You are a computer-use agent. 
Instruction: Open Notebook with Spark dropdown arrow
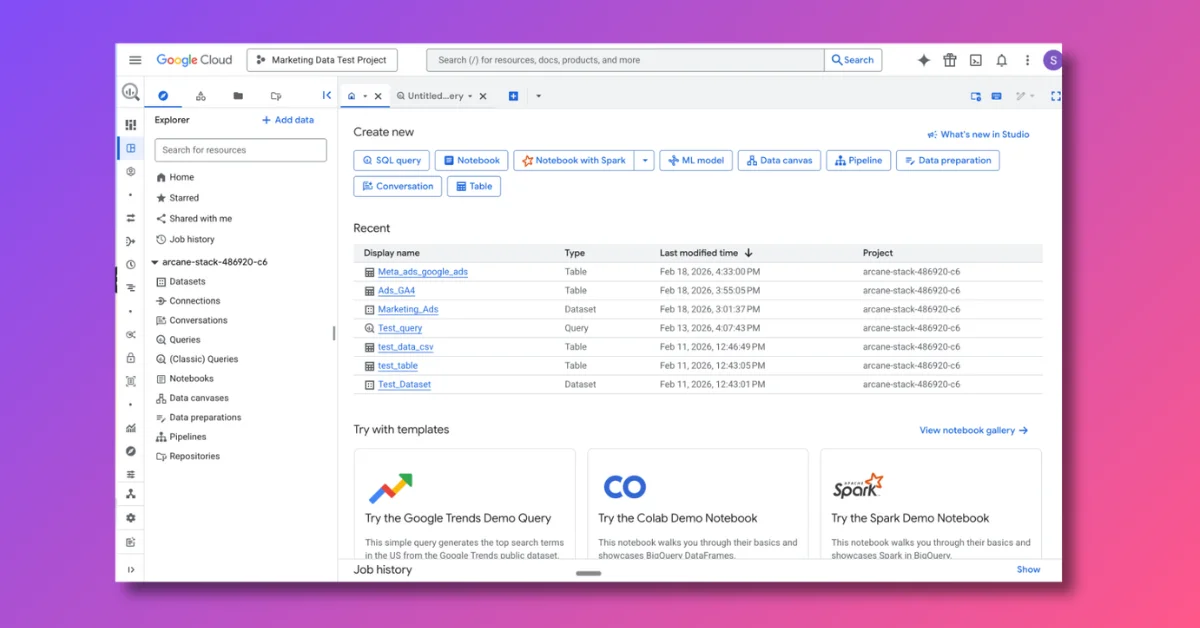645,160
